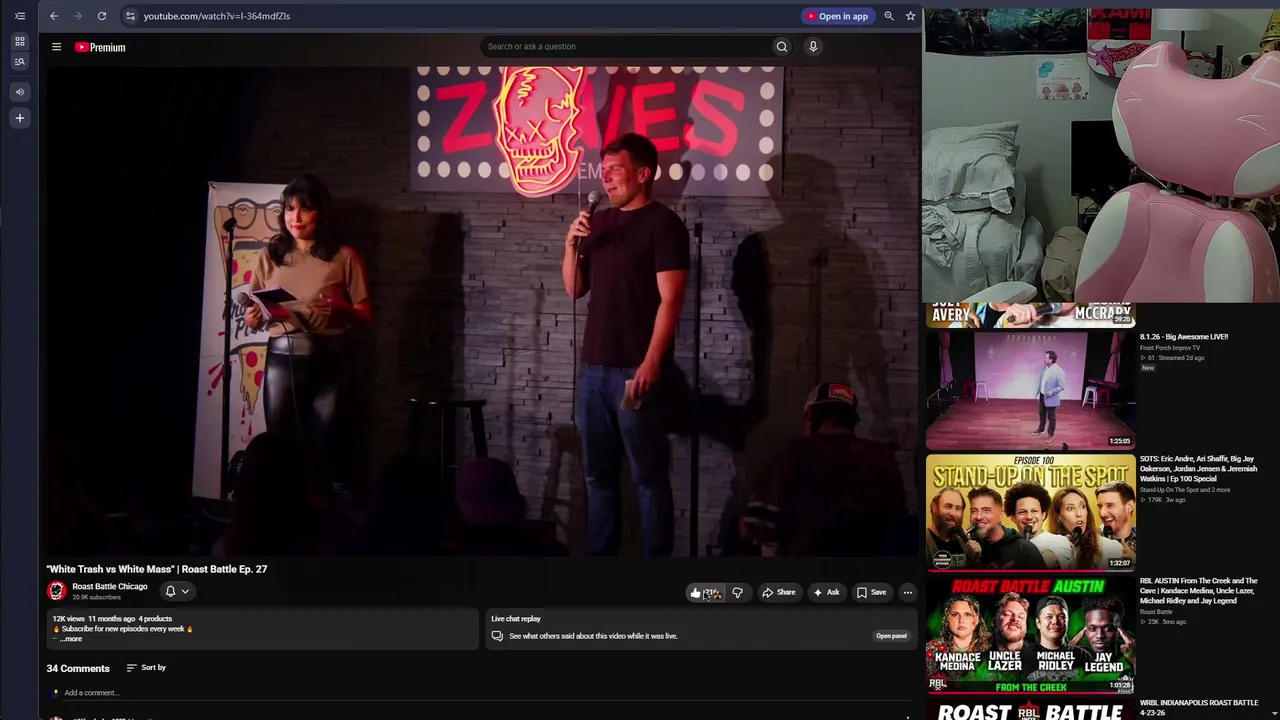The width and height of the screenshot is (1280, 720).
Task: Visit 'Stand-Up On The Spot and 2 more' channels
Action: 1185,490
